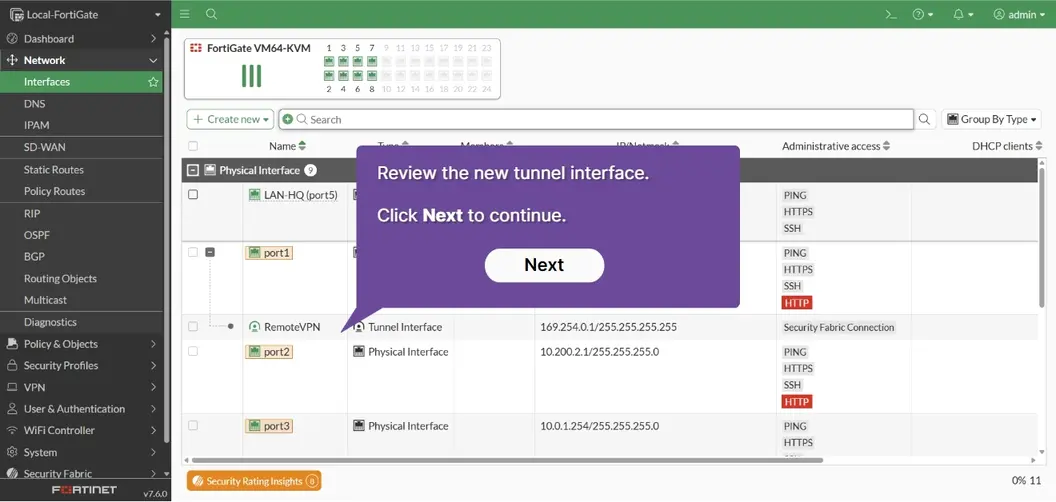This screenshot has height=502, width=1056.
Task: Click the green add filter plus icon
Action: tap(288, 119)
